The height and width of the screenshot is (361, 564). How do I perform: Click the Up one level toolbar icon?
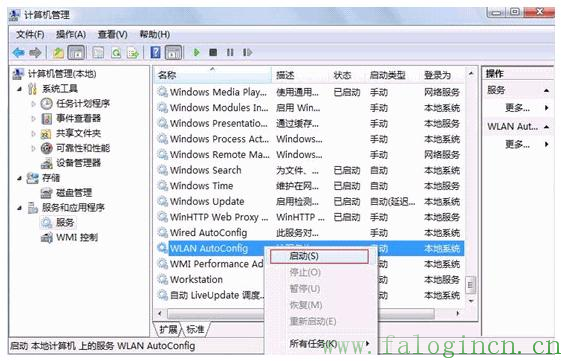pyautogui.click(x=58, y=53)
